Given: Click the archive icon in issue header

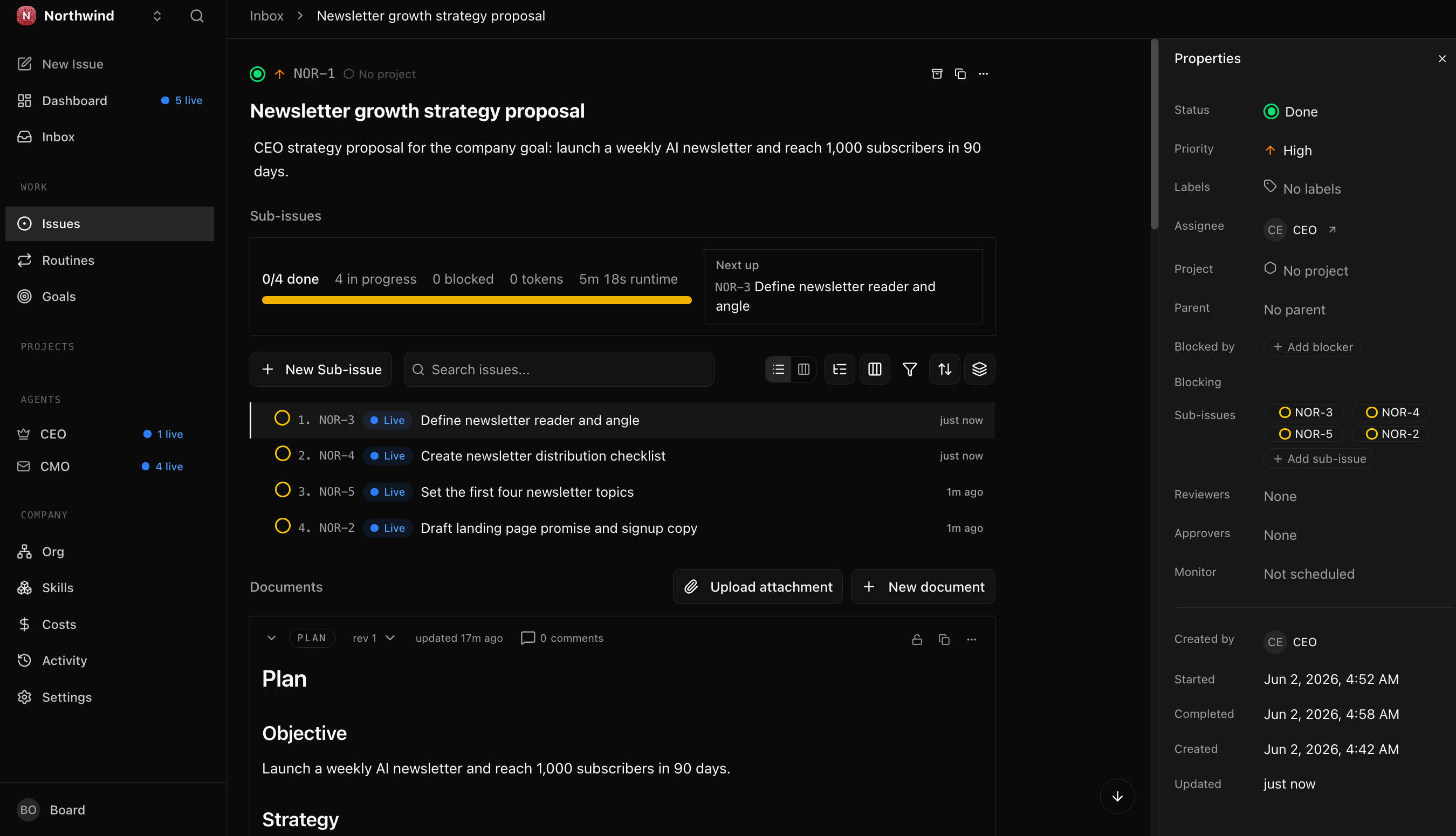Looking at the screenshot, I should point(937,74).
